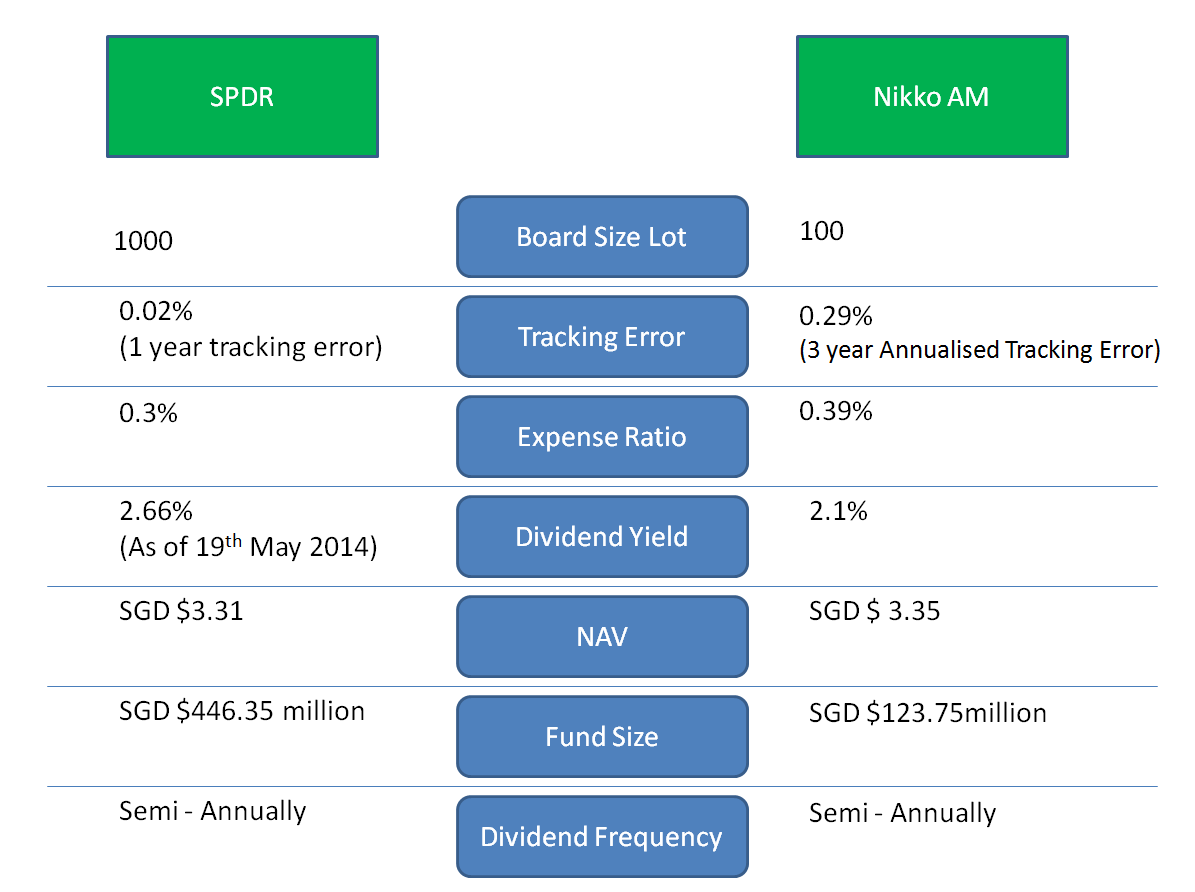The height and width of the screenshot is (892, 1195).
Task: Click the 0.02% tracking error value
Action: tap(156, 311)
